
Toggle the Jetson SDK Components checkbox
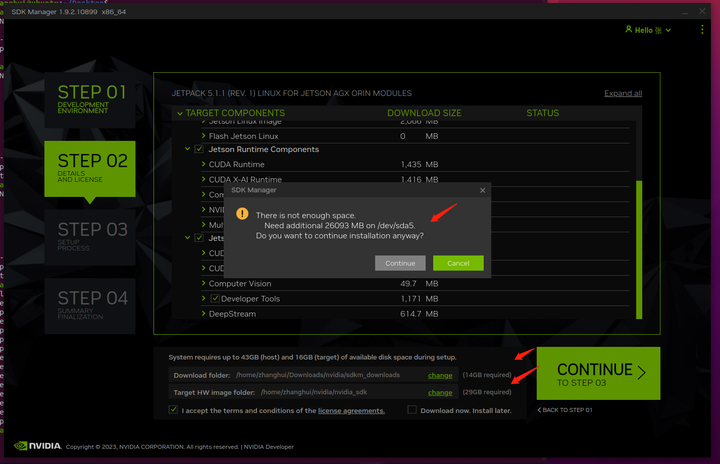tap(199, 238)
